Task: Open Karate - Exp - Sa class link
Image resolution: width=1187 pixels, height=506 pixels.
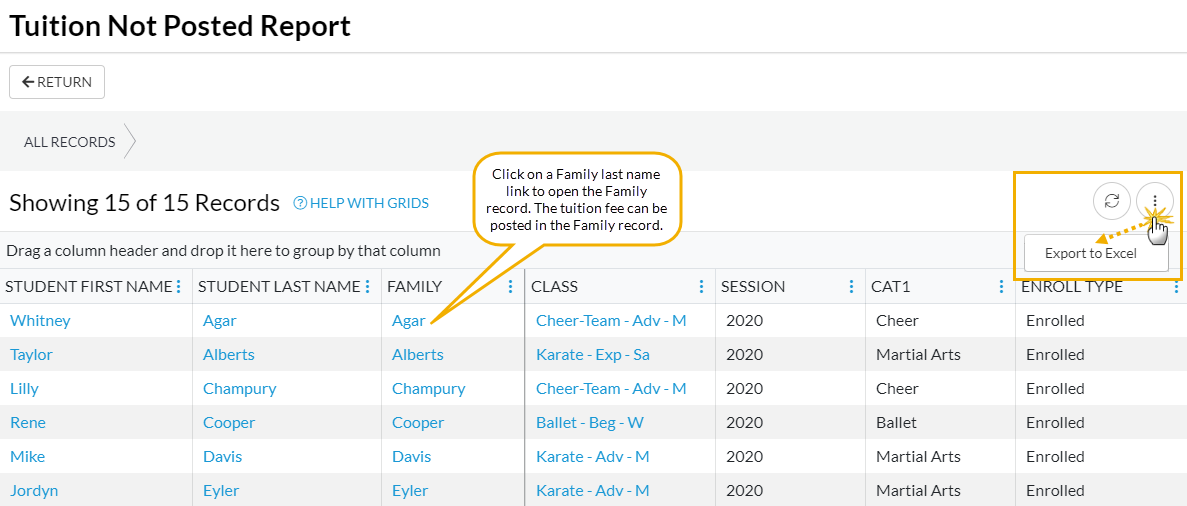Action: point(593,355)
